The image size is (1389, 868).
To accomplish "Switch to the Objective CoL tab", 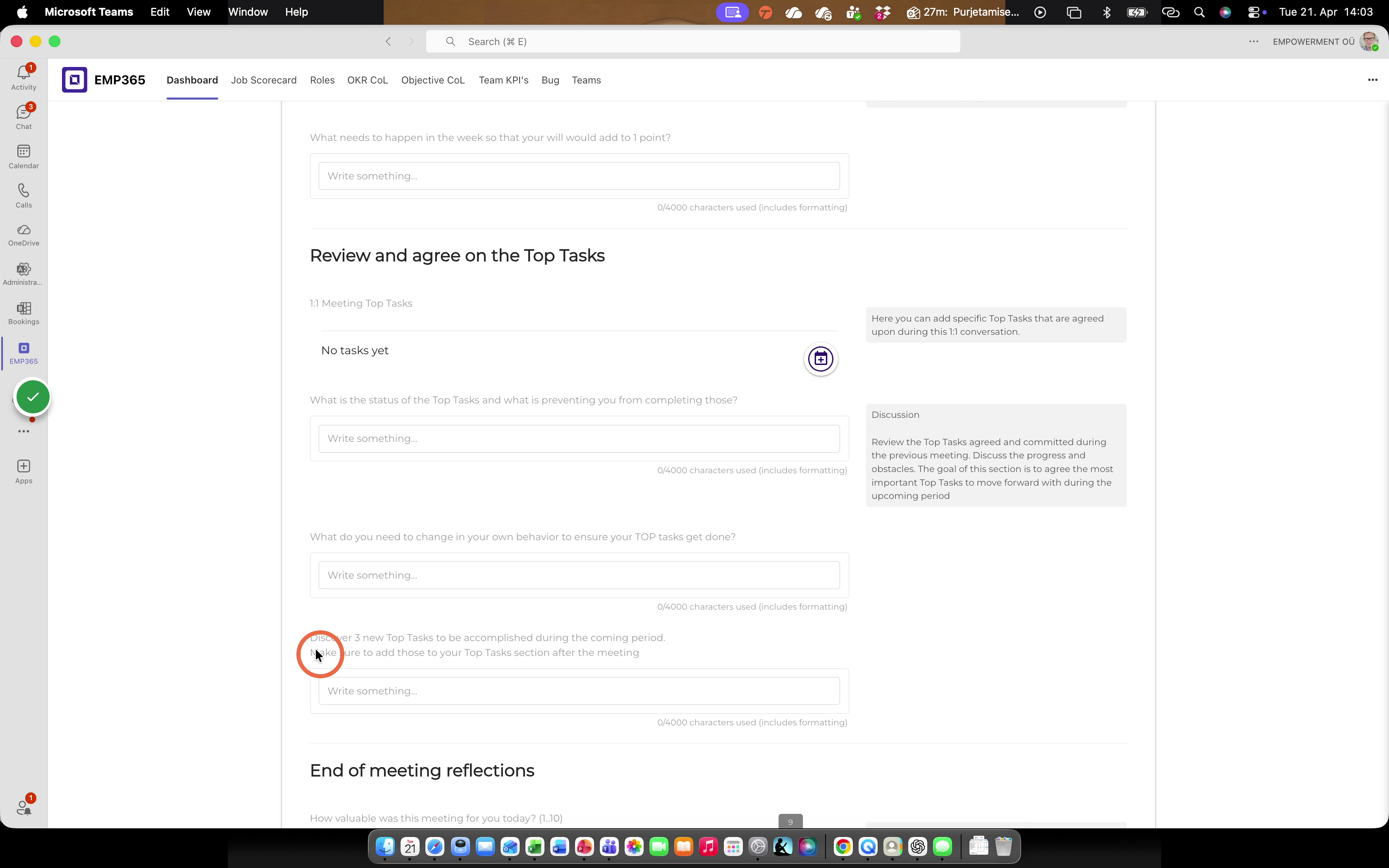I will pyautogui.click(x=433, y=80).
